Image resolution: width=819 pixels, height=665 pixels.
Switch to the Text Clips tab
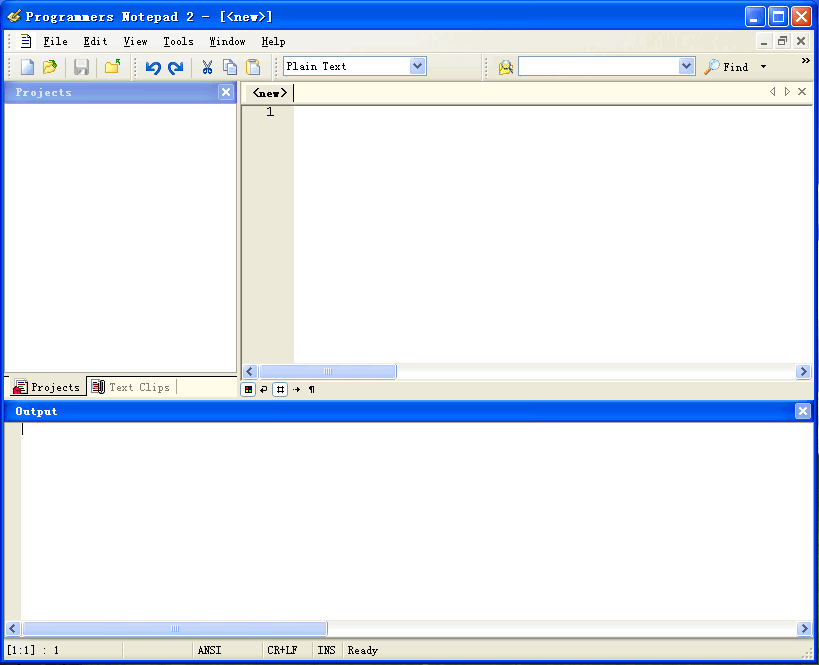(x=132, y=387)
